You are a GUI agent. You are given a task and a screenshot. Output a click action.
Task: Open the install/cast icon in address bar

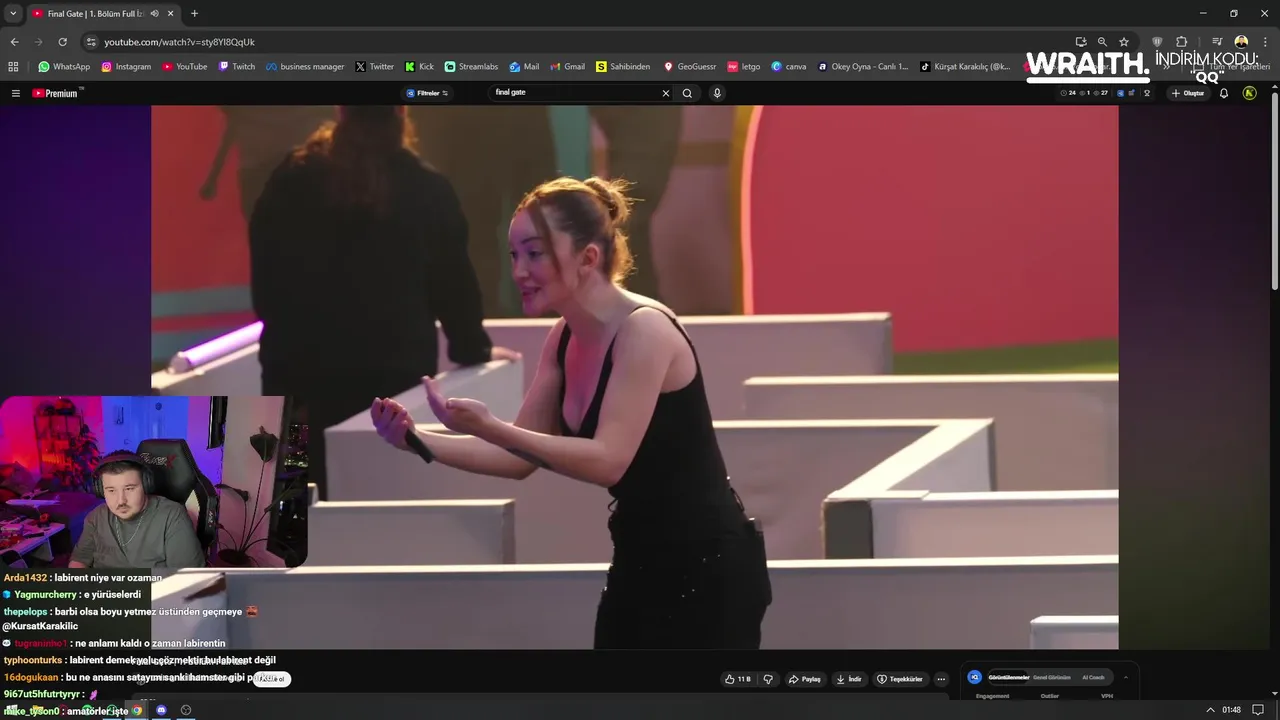pos(1081,42)
